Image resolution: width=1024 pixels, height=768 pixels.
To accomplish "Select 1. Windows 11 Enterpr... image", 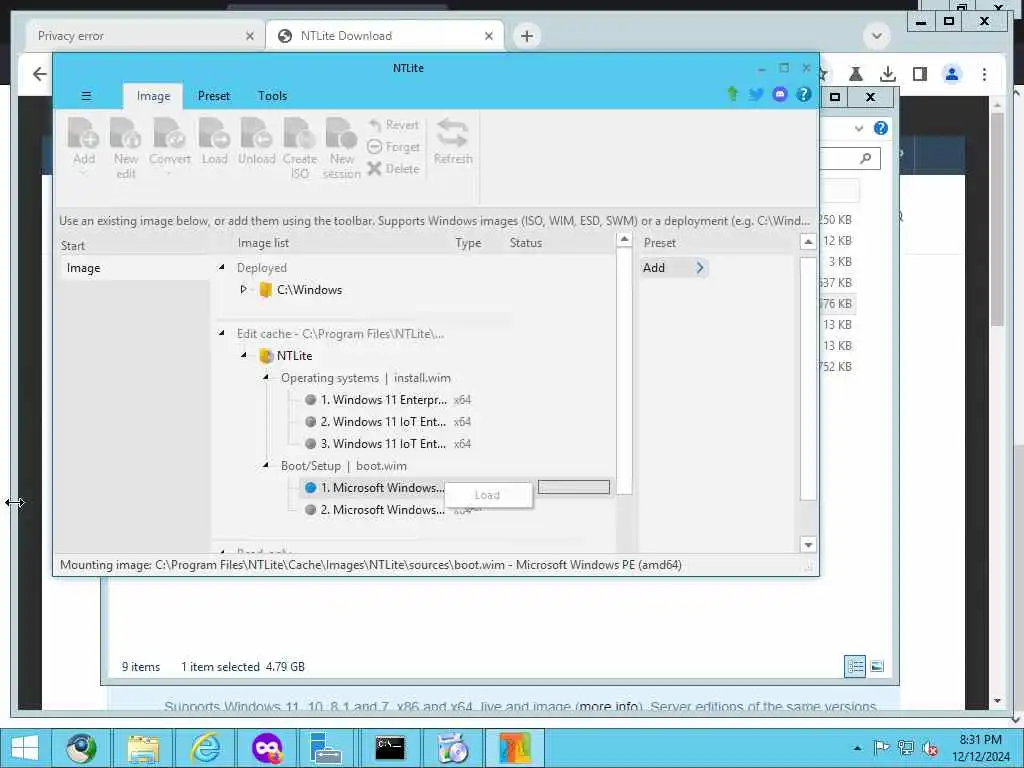I will tap(383, 400).
